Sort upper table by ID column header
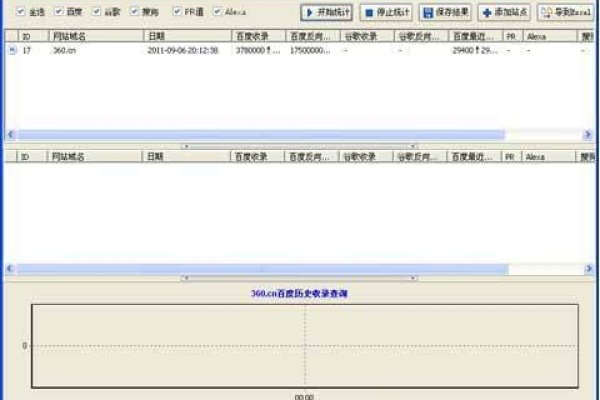600x400 pixels. pyautogui.click(x=33, y=36)
